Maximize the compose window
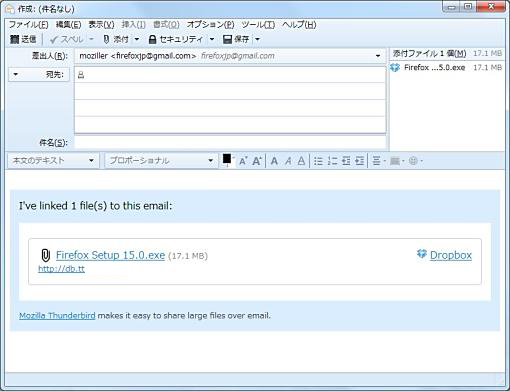510x391 pixels. 468,7
